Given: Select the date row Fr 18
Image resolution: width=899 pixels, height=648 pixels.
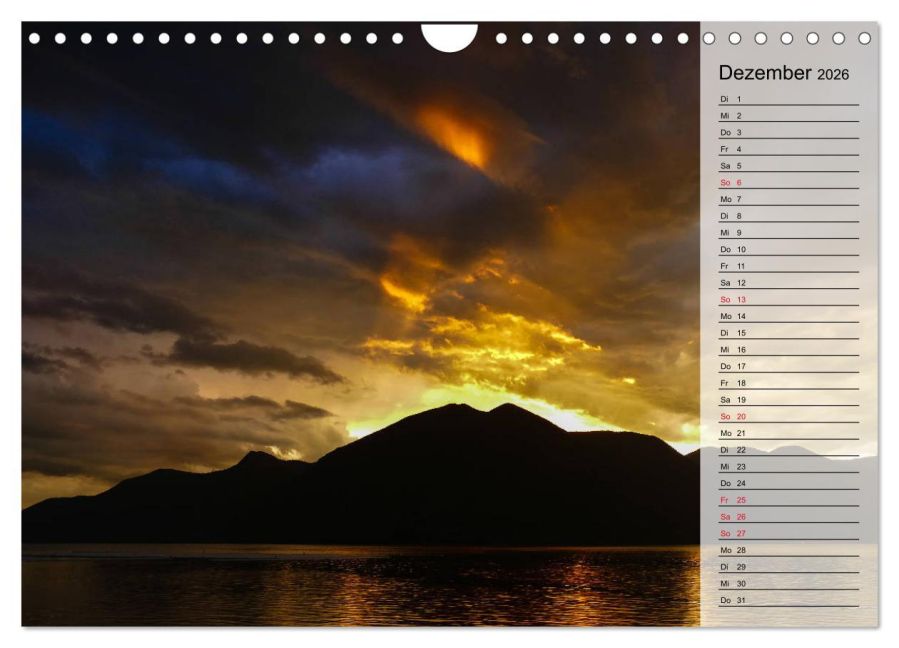Looking at the screenshot, I should pyautogui.click(x=789, y=383).
